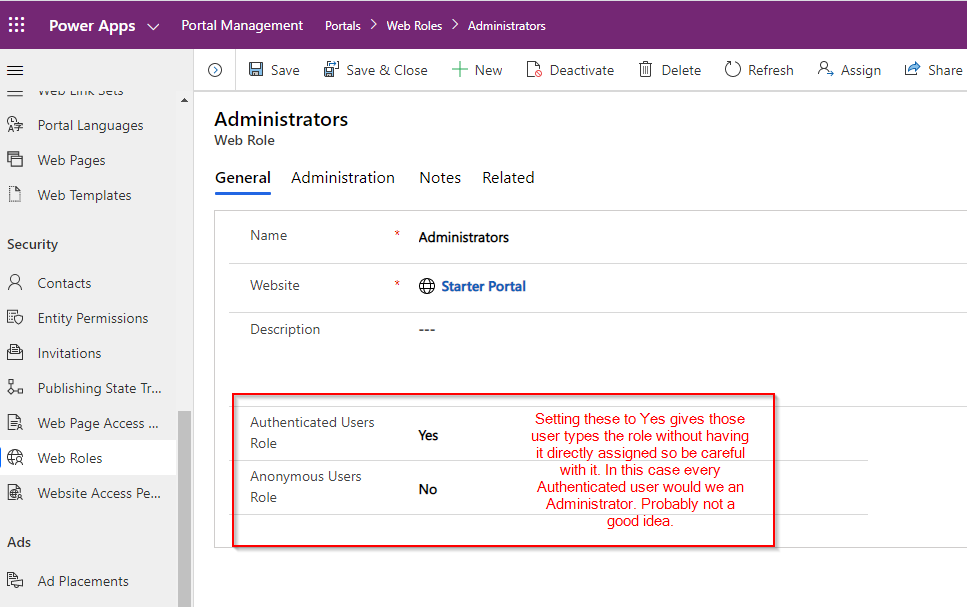Switch to the General tab
This screenshot has width=967, height=607.
(243, 178)
